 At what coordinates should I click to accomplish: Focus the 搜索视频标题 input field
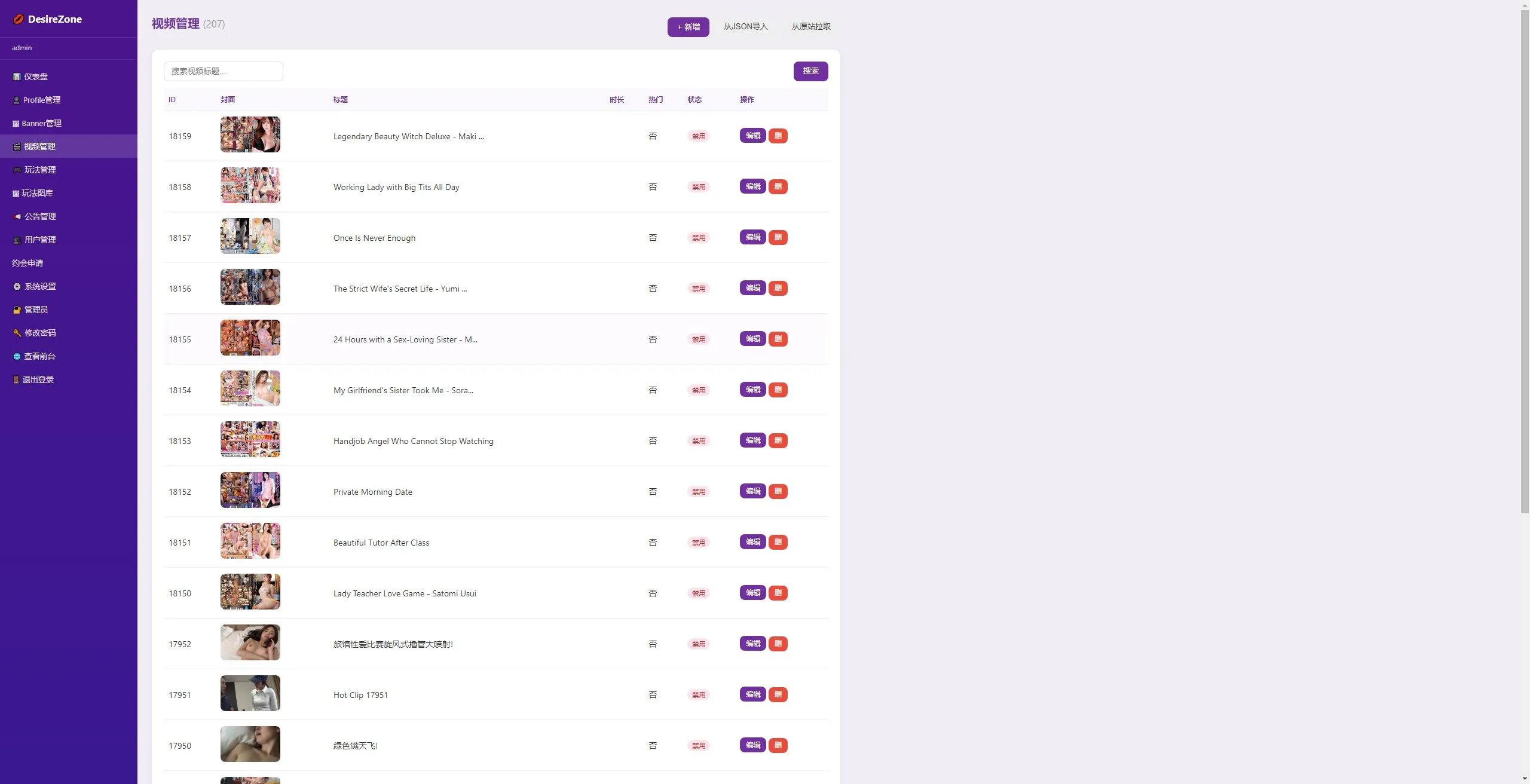pos(223,71)
